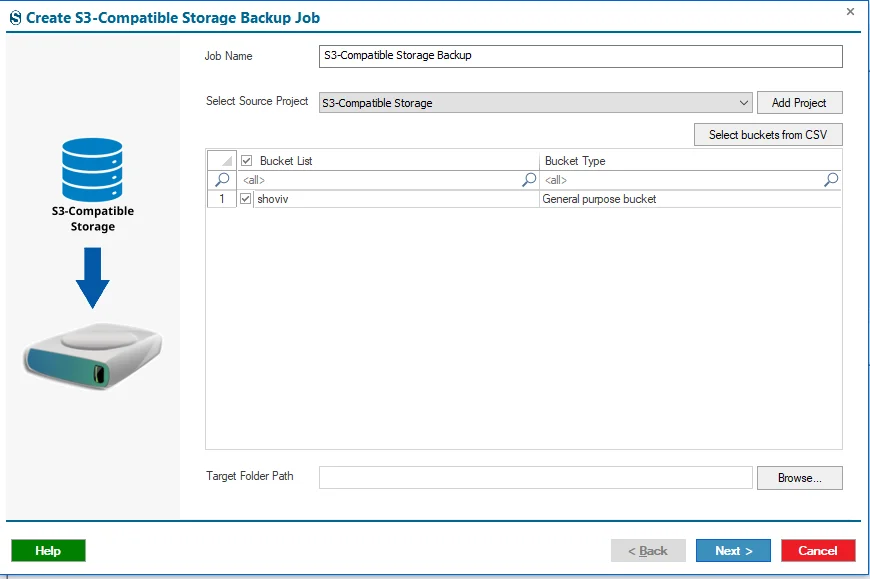
Task: Click the dialog title text
Action: (173, 18)
